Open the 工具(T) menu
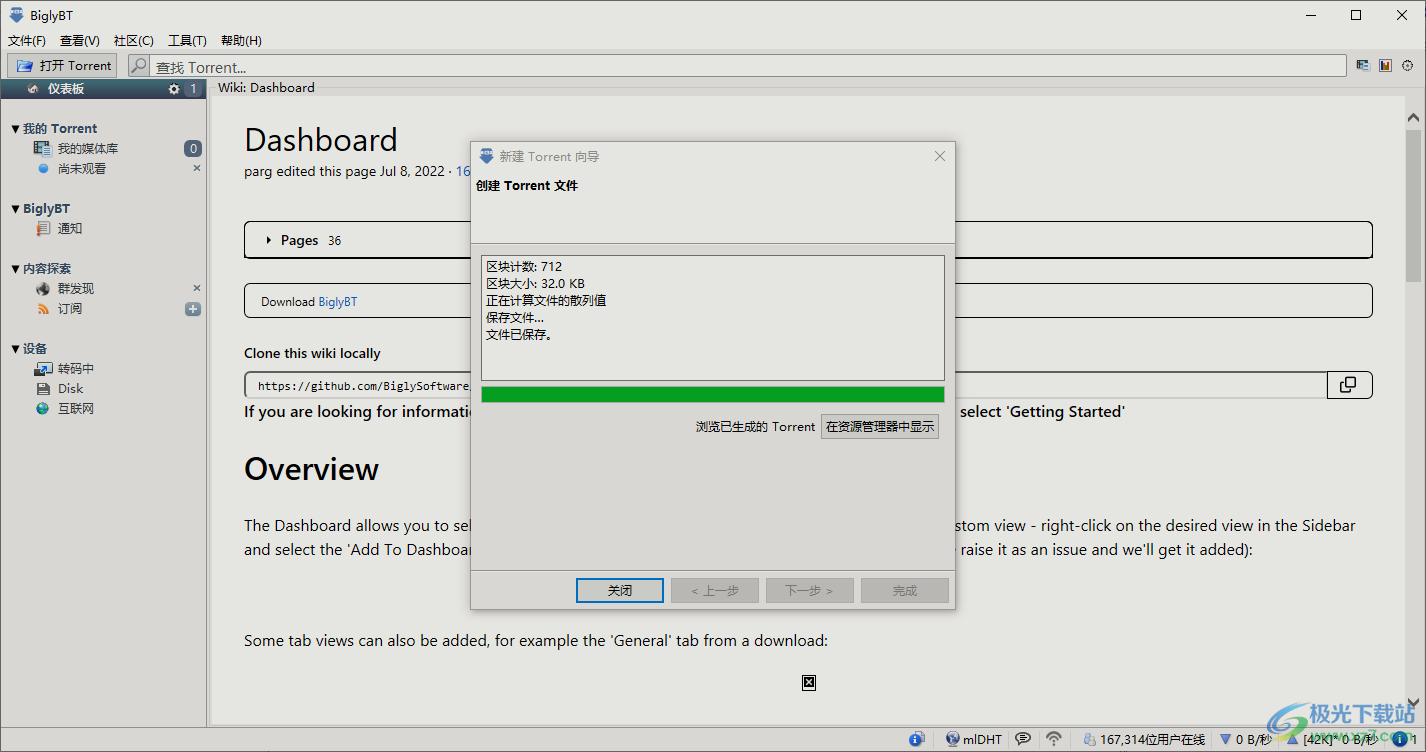 tap(187, 41)
